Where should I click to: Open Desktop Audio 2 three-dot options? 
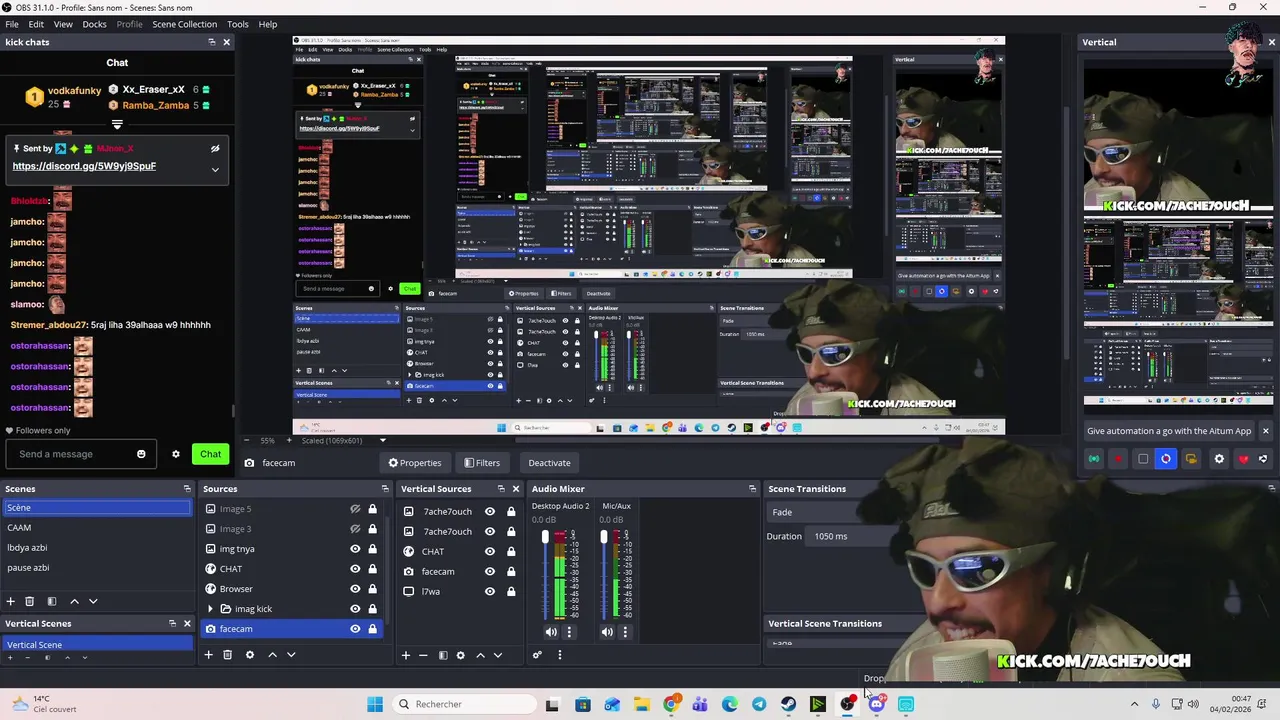coord(569,632)
